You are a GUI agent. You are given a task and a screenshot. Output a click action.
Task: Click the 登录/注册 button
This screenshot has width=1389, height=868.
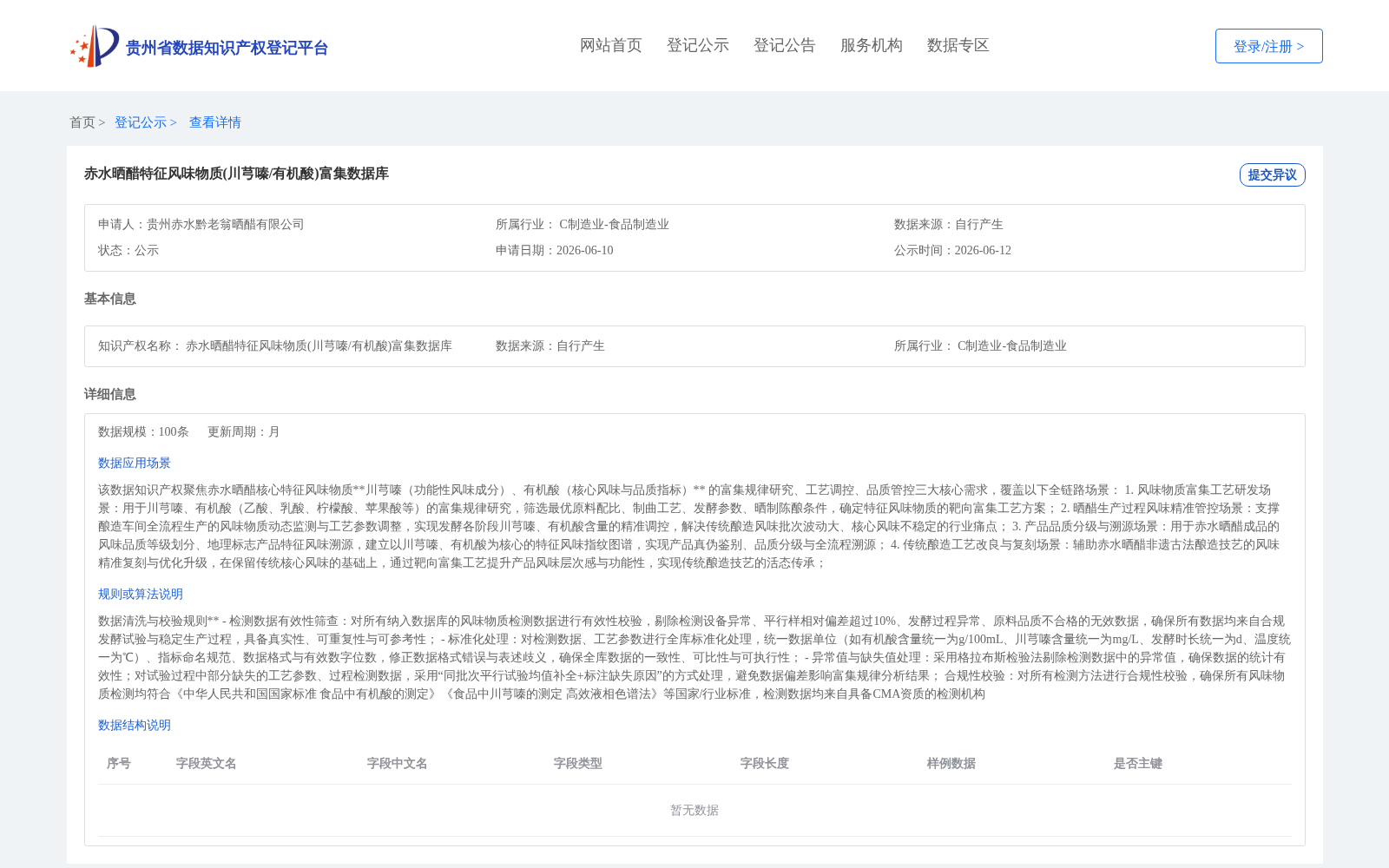tap(1269, 46)
